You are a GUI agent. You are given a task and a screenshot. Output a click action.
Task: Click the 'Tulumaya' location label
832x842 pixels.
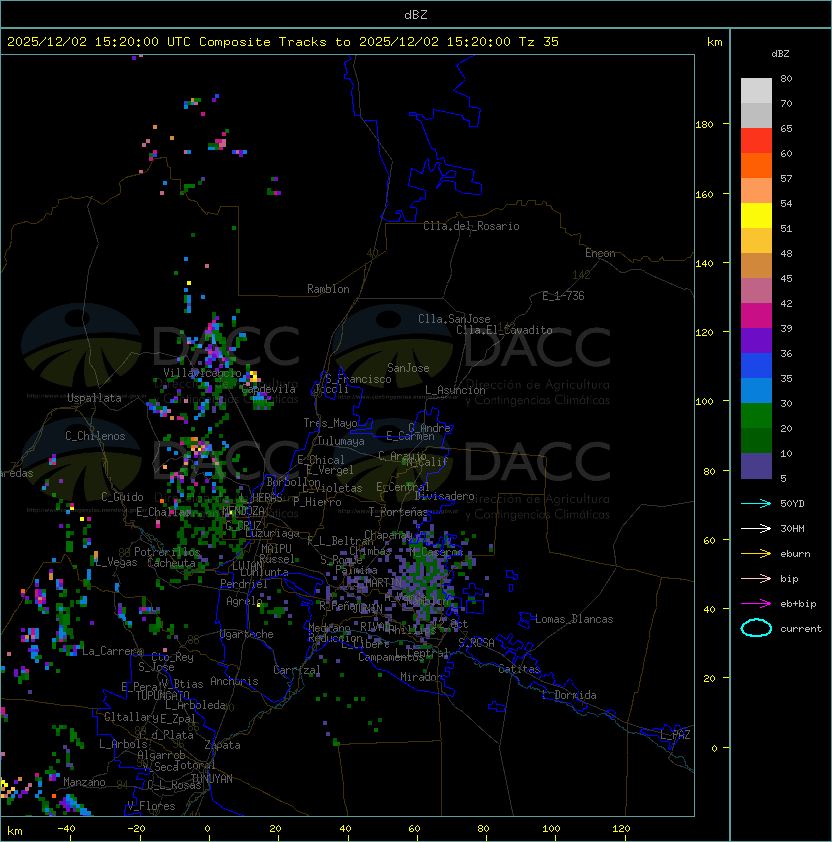341,441
